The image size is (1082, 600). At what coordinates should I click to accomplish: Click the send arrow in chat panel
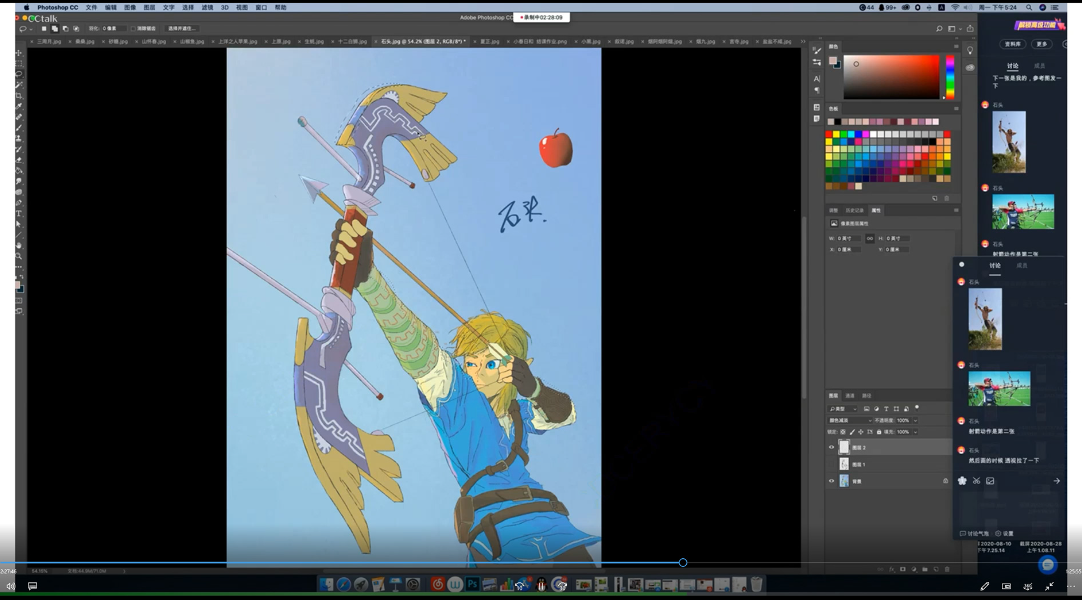tap(1056, 481)
